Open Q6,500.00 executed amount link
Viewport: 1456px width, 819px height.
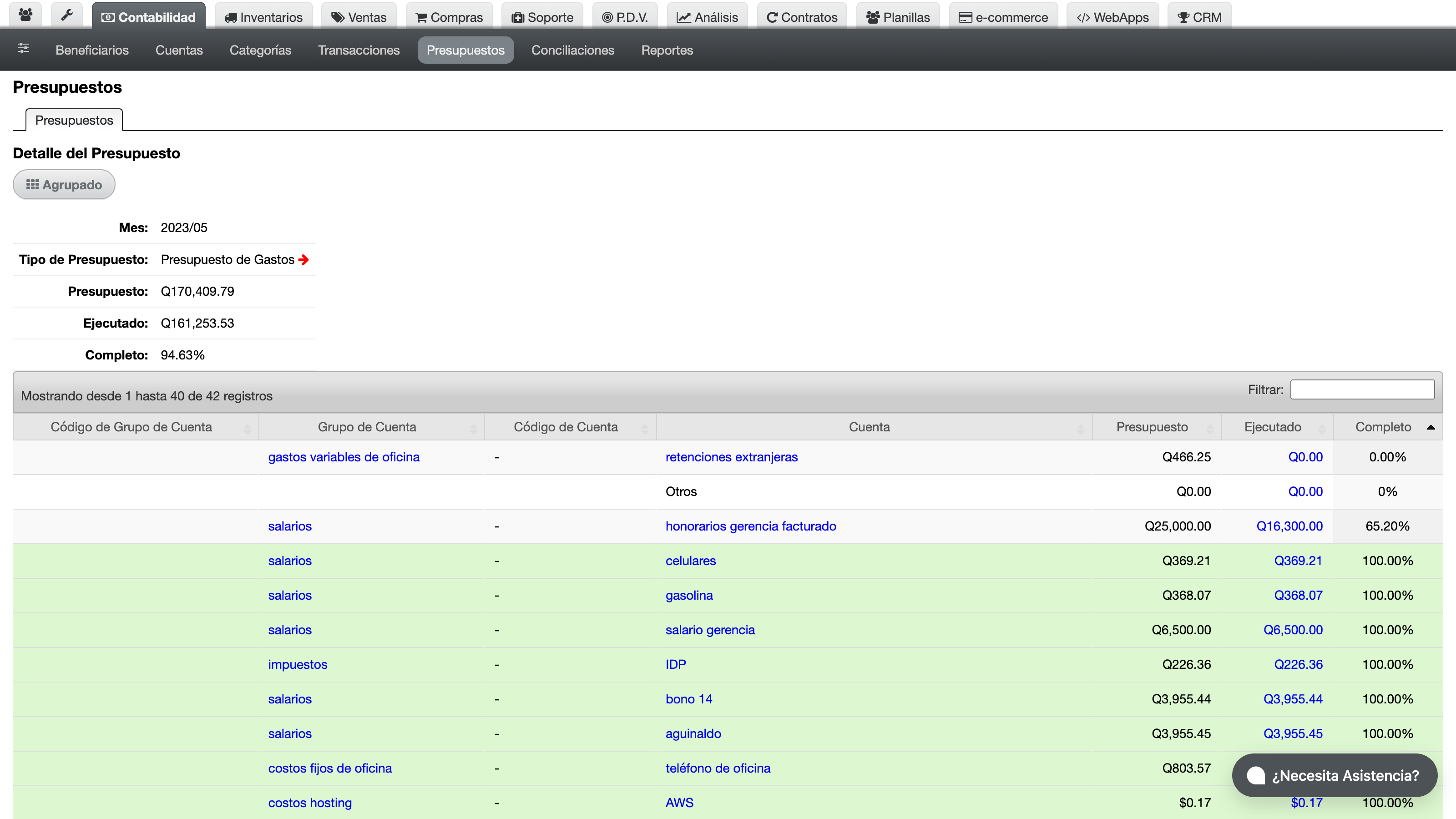tap(1293, 630)
